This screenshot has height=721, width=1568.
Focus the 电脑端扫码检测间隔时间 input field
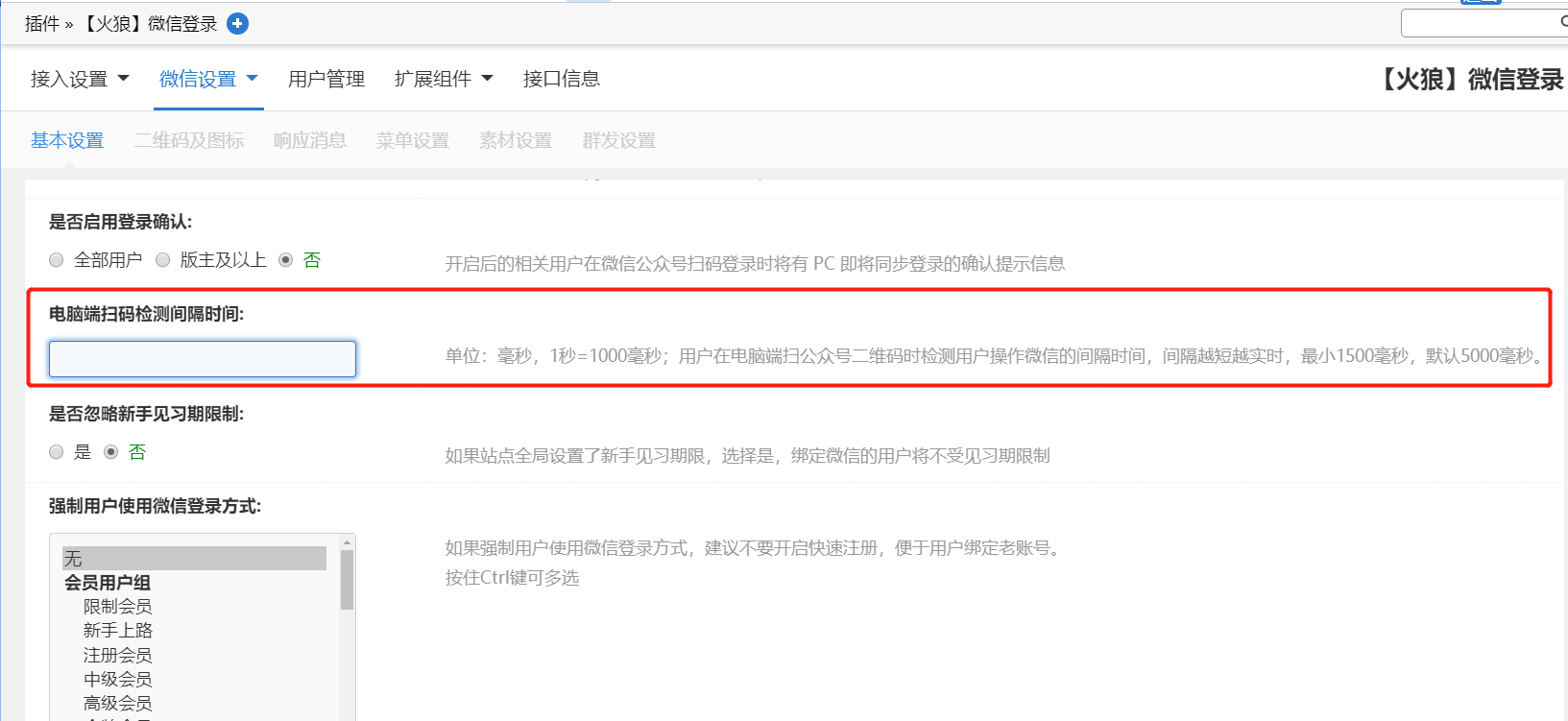tap(203, 359)
